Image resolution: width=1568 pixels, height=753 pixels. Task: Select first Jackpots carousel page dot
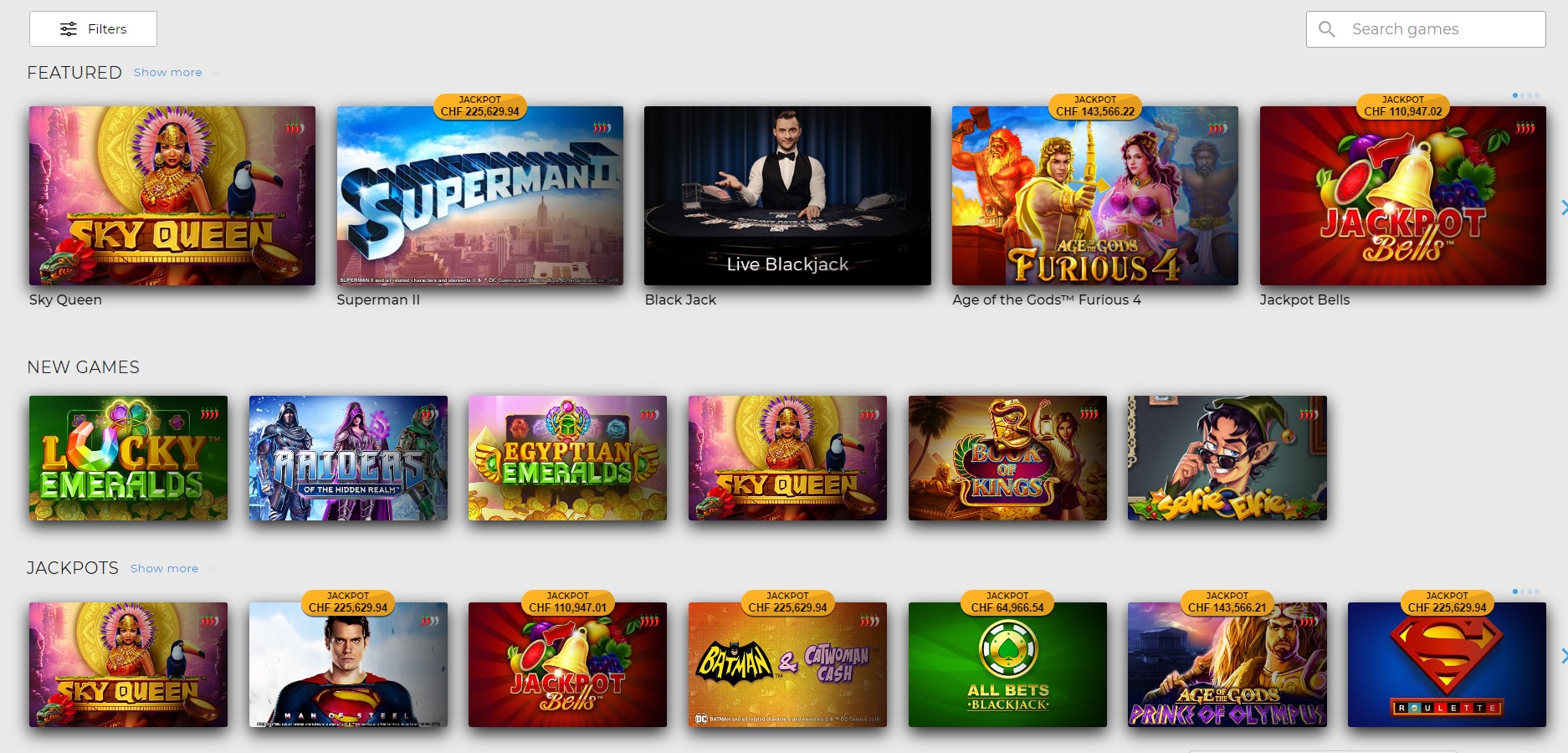coord(1515,592)
